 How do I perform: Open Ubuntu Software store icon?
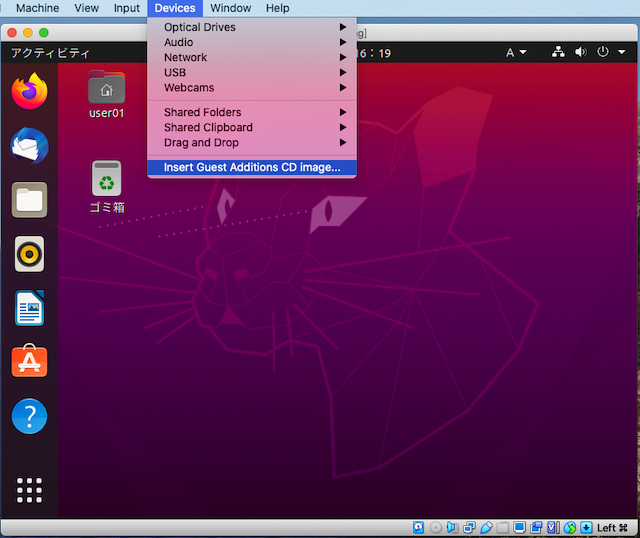pos(29,361)
